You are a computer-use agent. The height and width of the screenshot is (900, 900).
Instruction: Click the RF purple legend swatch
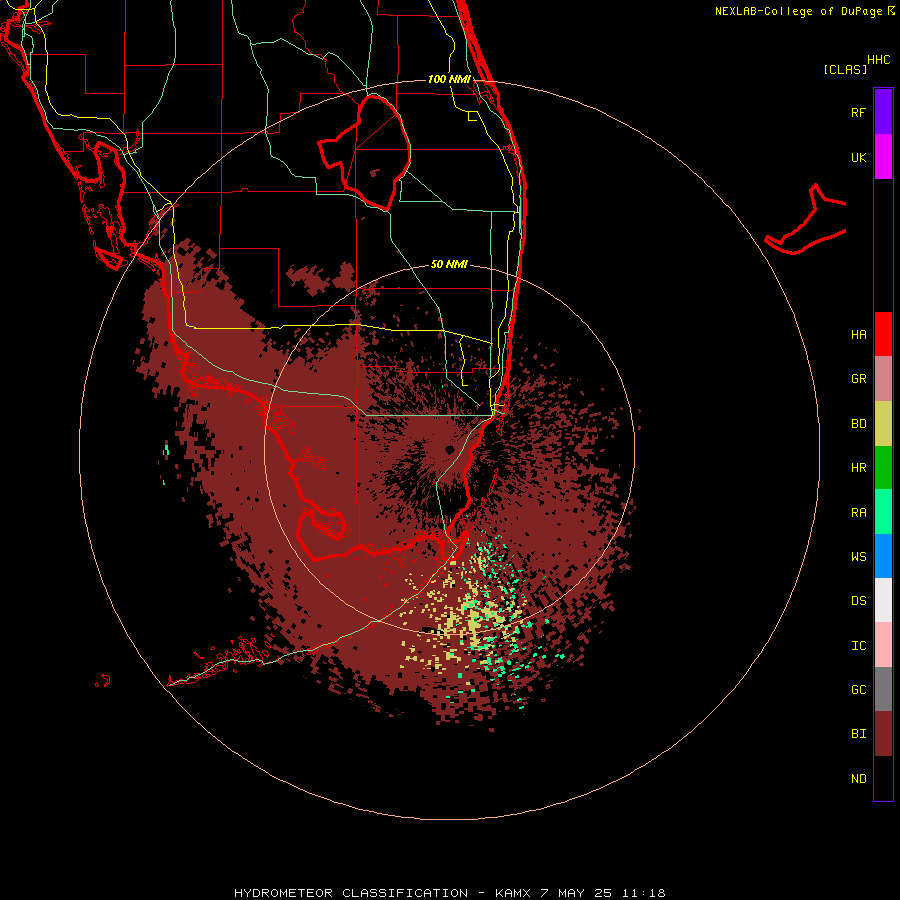click(x=883, y=112)
